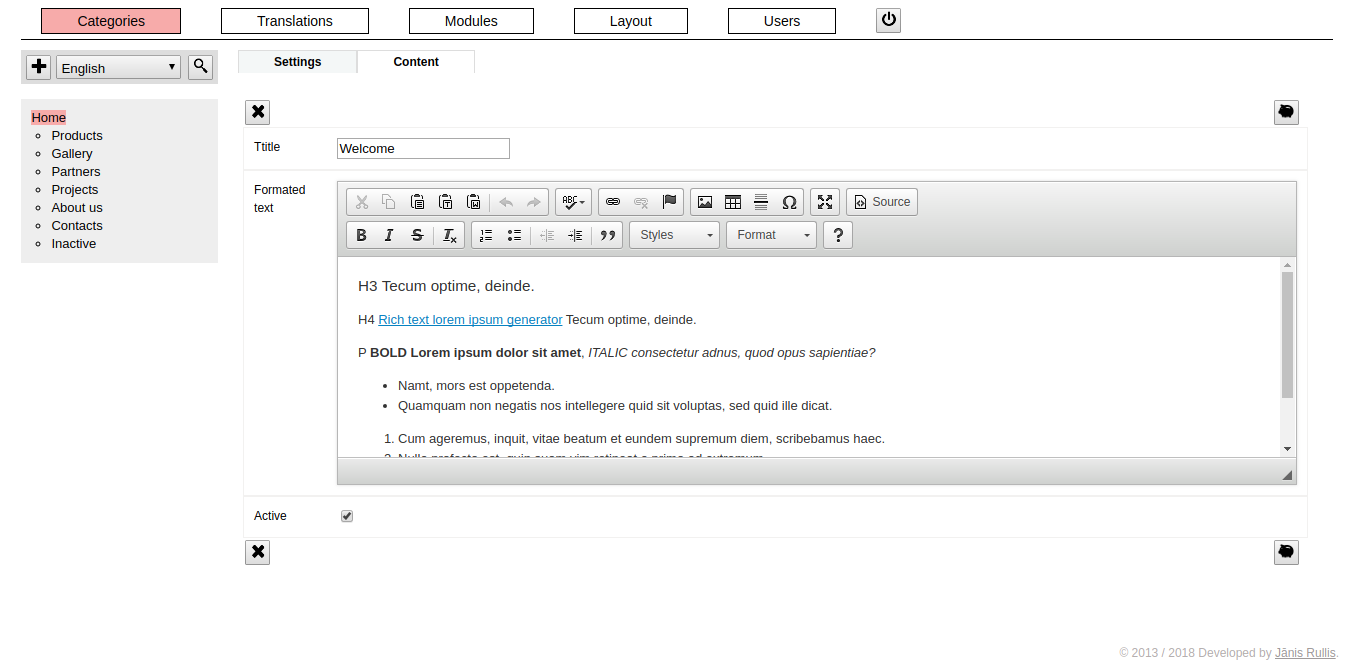The image size is (1354, 668).
Task: Click the power logout icon
Action: coord(889,20)
